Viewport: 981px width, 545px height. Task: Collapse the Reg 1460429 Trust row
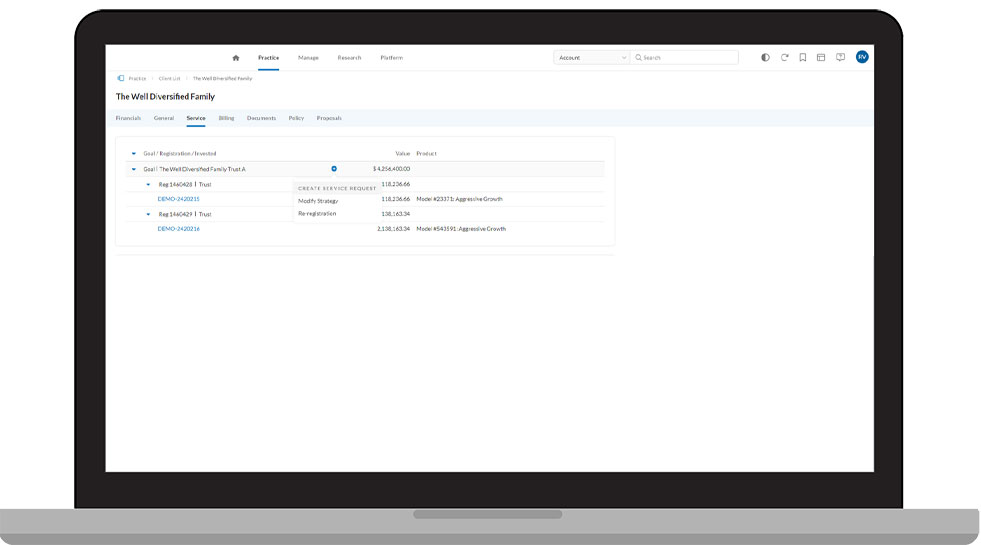pyautogui.click(x=148, y=214)
